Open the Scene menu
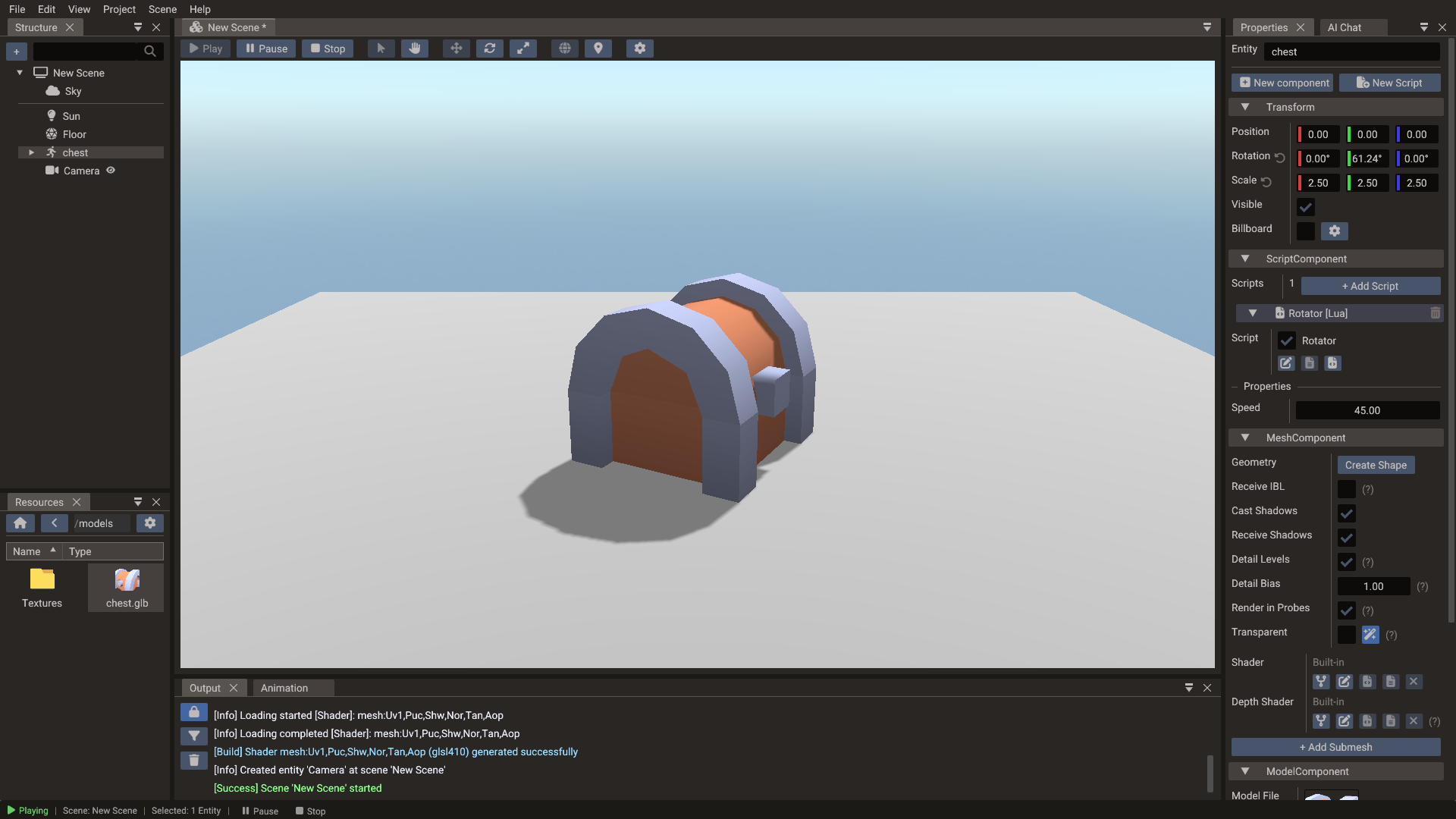Image resolution: width=1456 pixels, height=819 pixels. pos(162,9)
